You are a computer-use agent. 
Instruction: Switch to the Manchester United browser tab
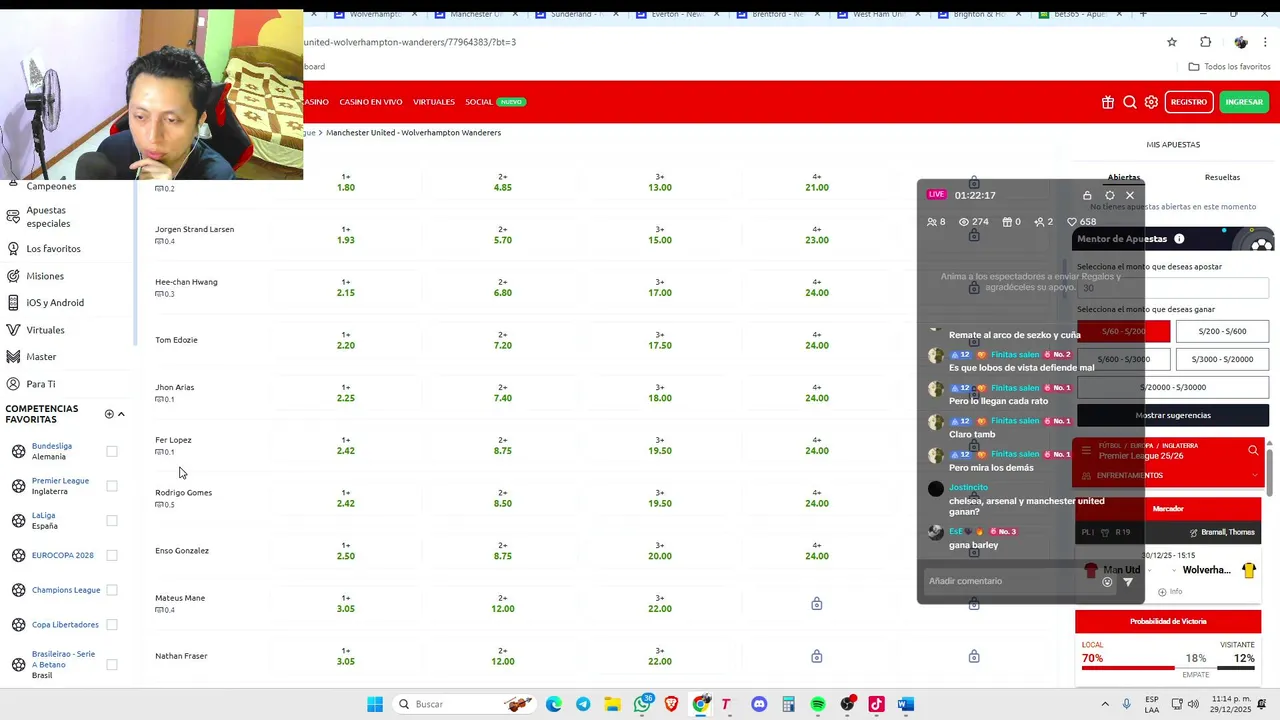click(x=475, y=14)
